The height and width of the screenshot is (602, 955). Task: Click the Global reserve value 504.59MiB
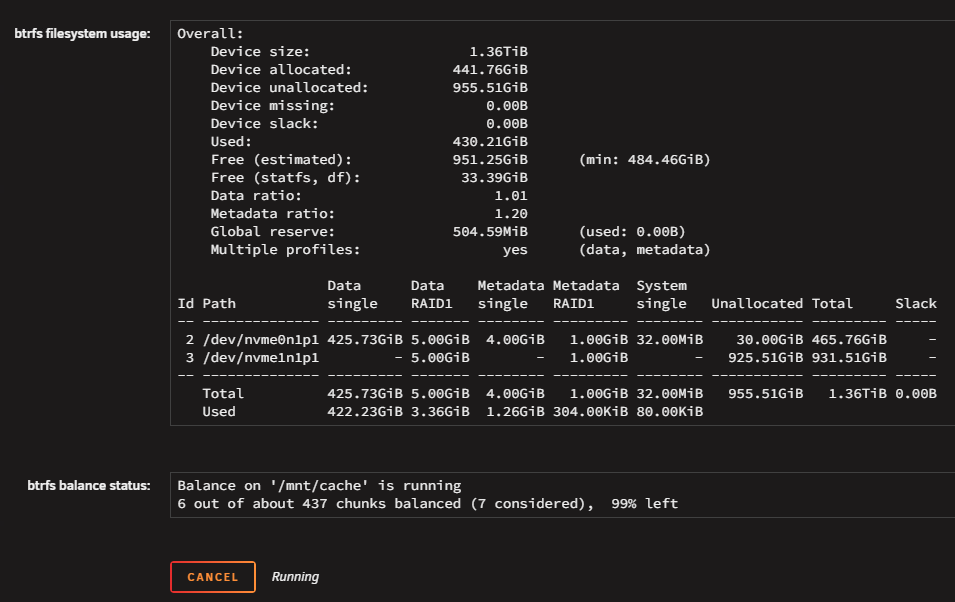[490, 232]
